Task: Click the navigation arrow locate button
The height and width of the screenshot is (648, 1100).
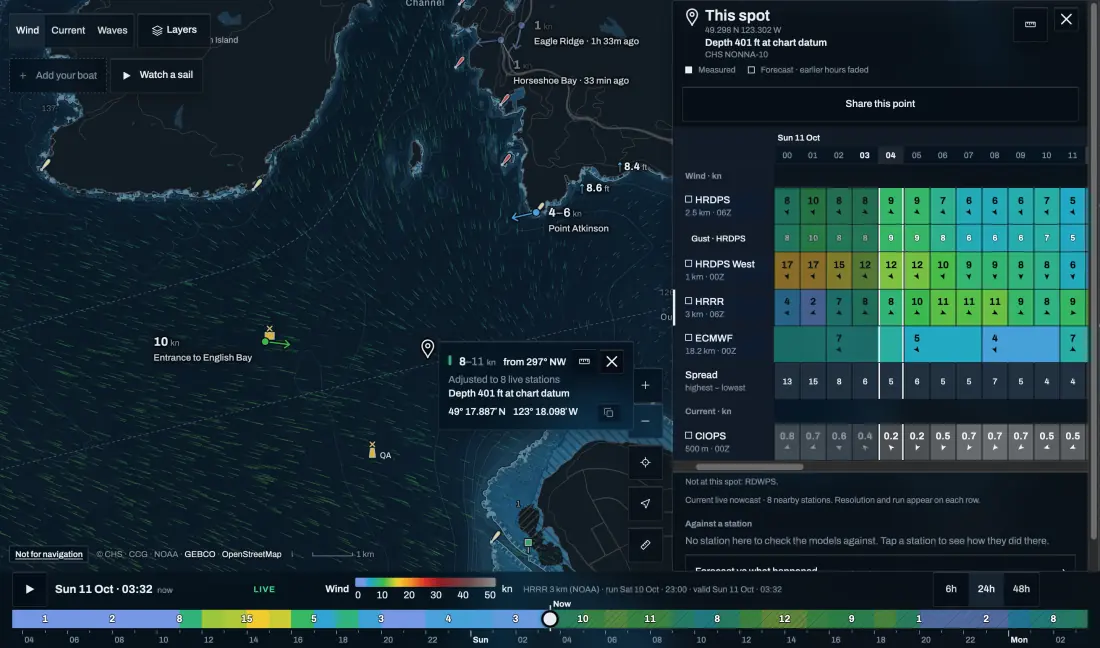Action: pos(645,504)
